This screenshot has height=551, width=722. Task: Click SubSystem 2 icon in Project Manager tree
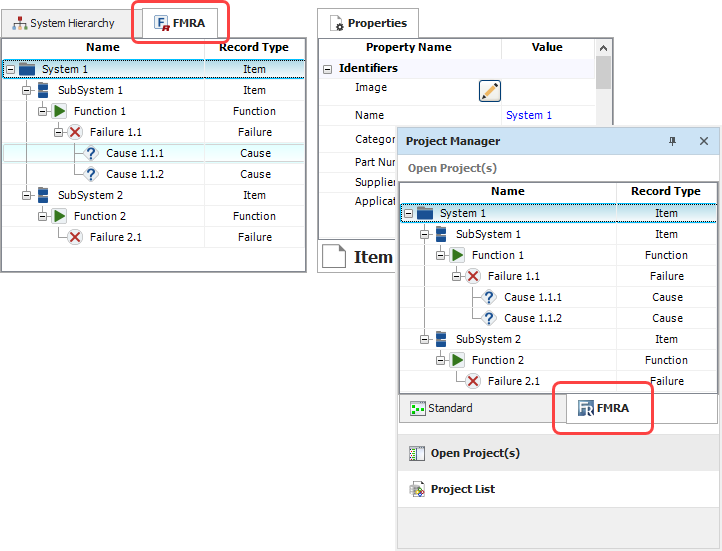point(441,339)
